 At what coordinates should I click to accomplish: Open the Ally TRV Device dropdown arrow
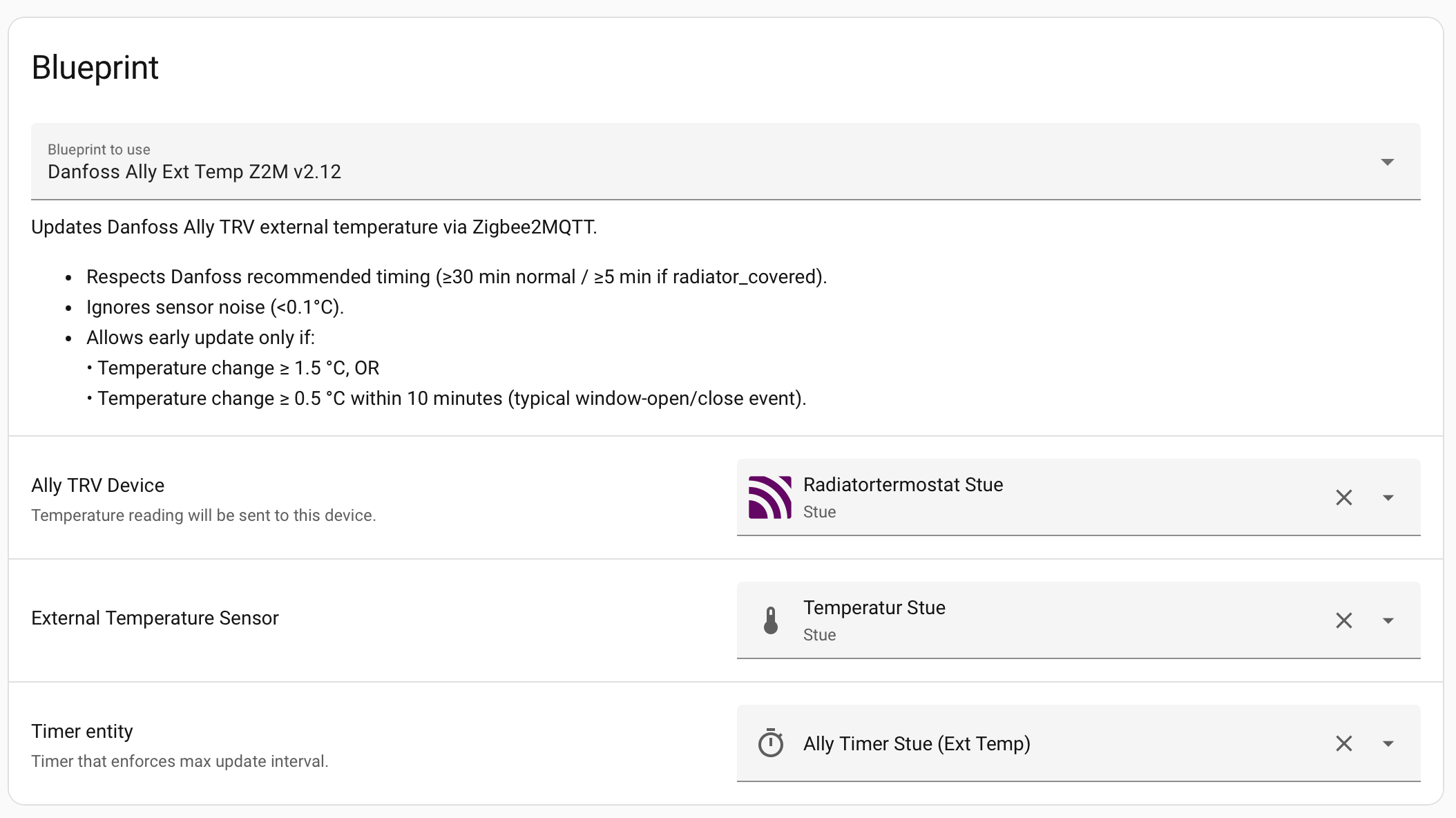click(1388, 497)
